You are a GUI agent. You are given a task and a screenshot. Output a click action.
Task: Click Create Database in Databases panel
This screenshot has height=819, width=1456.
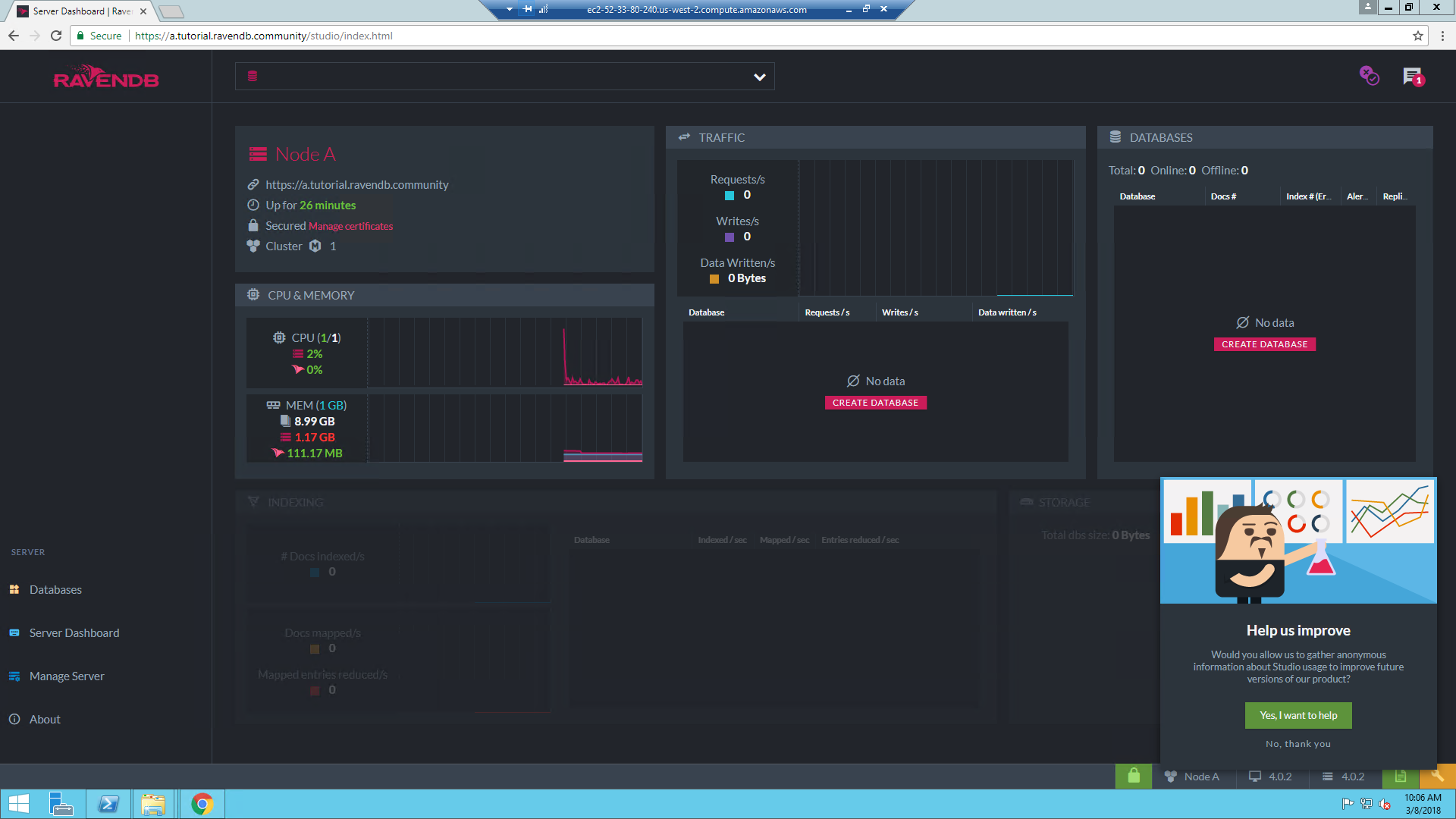(x=1264, y=344)
